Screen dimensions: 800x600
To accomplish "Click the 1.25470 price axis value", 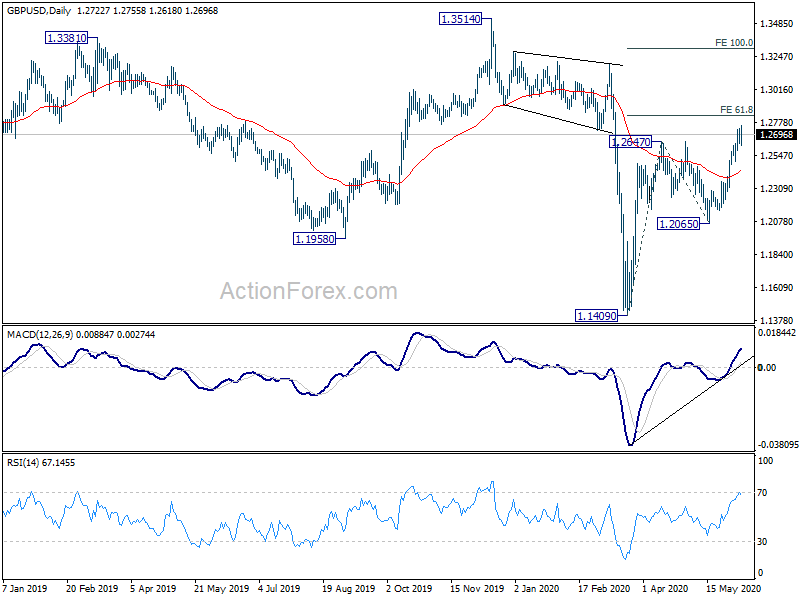I will click(777, 156).
